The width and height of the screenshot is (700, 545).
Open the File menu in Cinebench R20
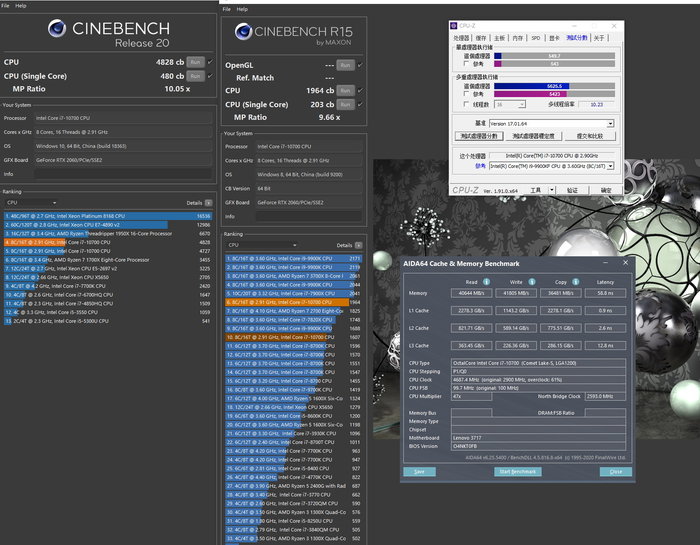click(x=5, y=6)
